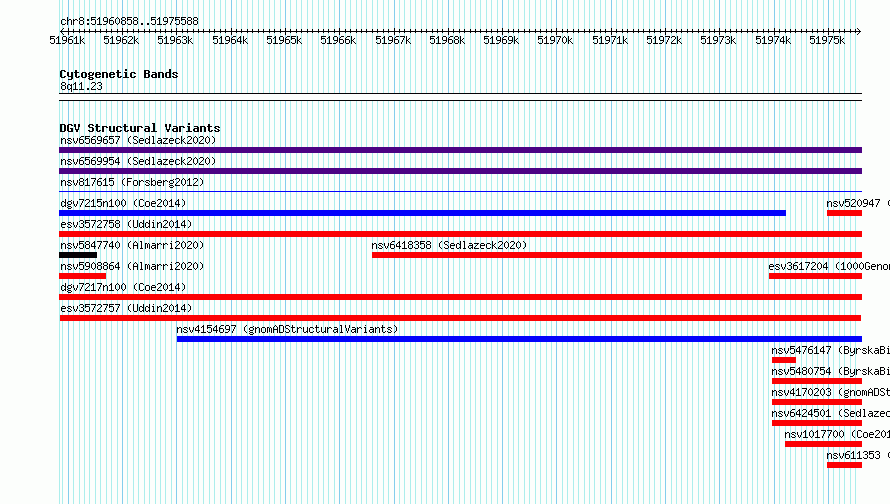Click the purple bar below nsv6569657
Screen dimensions: 890x504
[x=460, y=150]
